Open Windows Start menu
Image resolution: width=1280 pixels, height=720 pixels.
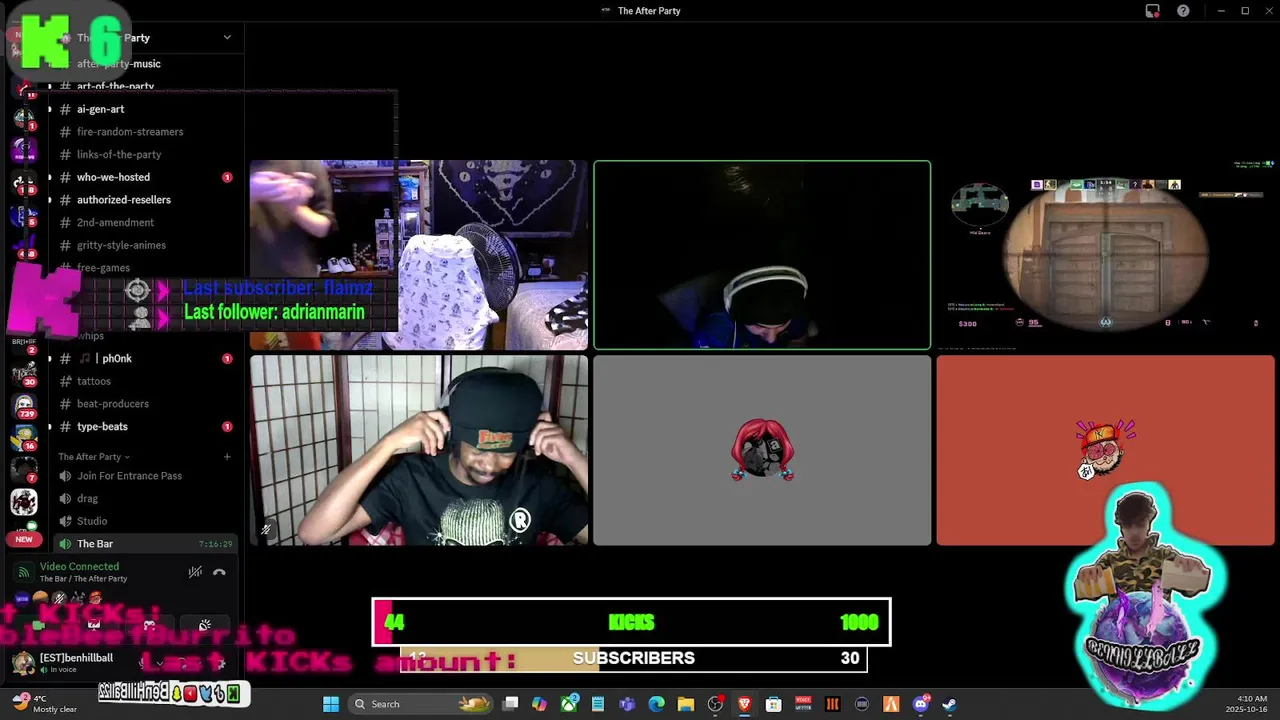click(x=331, y=704)
